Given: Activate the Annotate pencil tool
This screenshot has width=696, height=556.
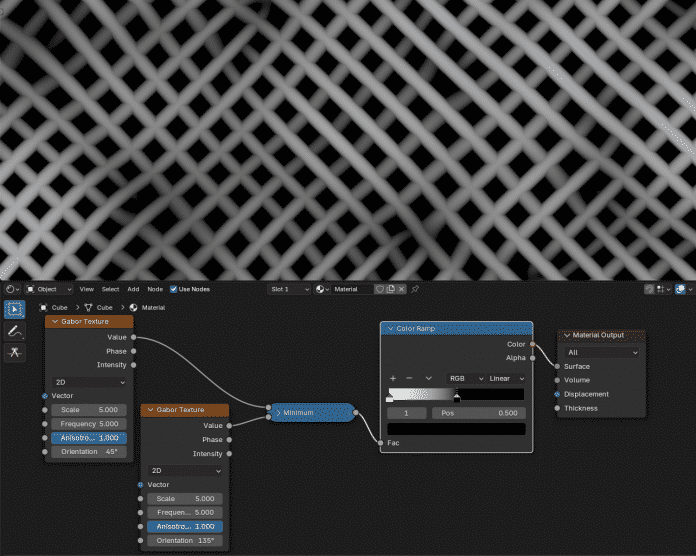Looking at the screenshot, I should pyautogui.click(x=15, y=331).
